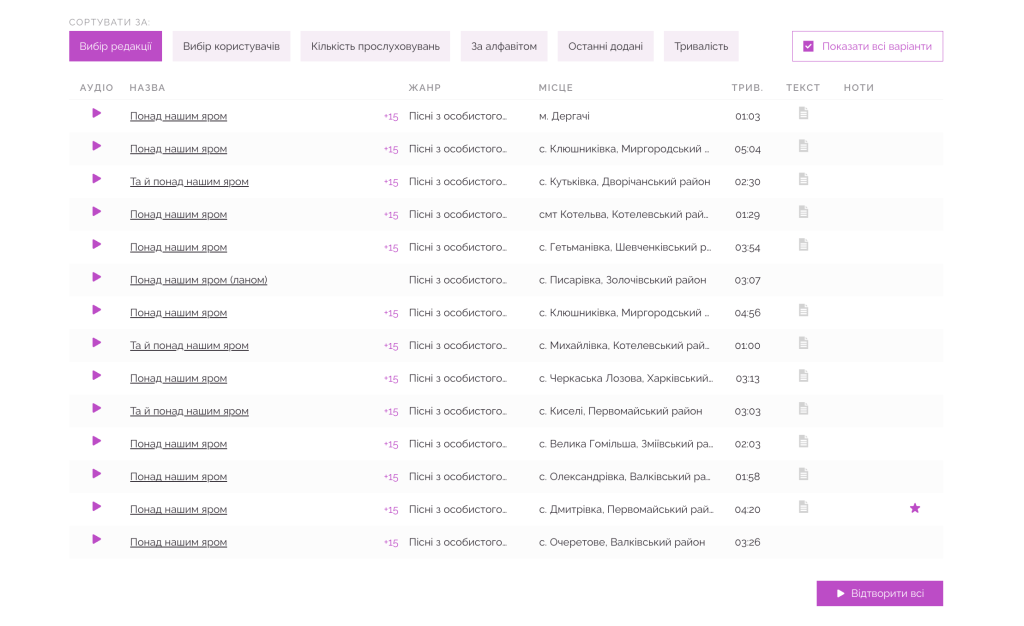Click the star notes icon in Дмитрівка row

pyautogui.click(x=914, y=508)
